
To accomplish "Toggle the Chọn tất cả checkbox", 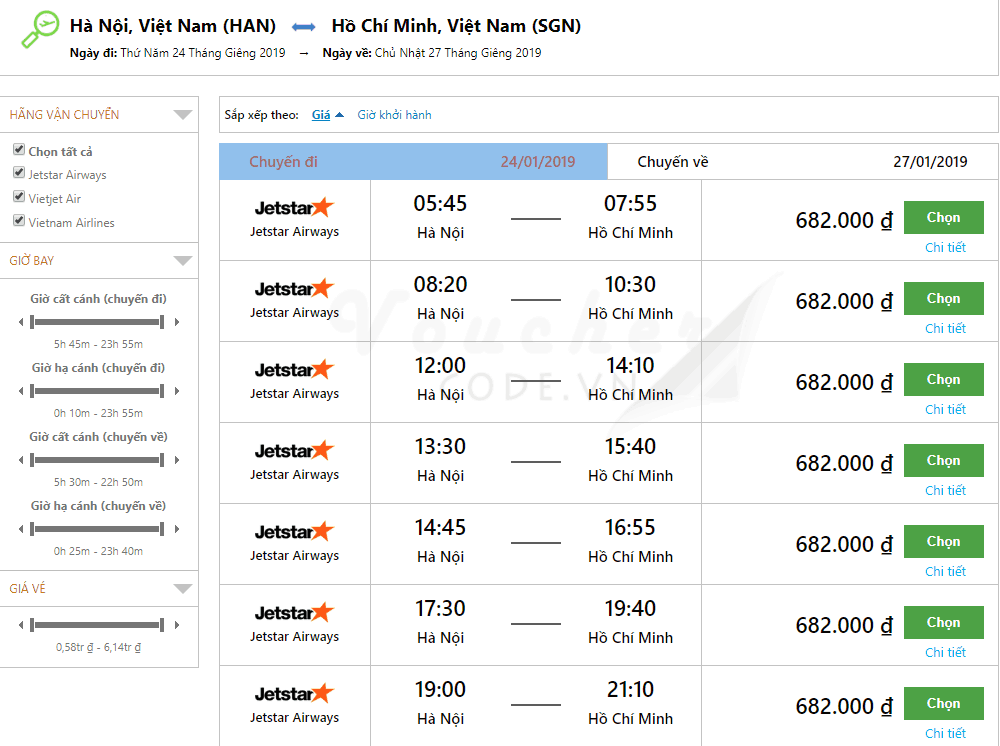I will pos(19,150).
